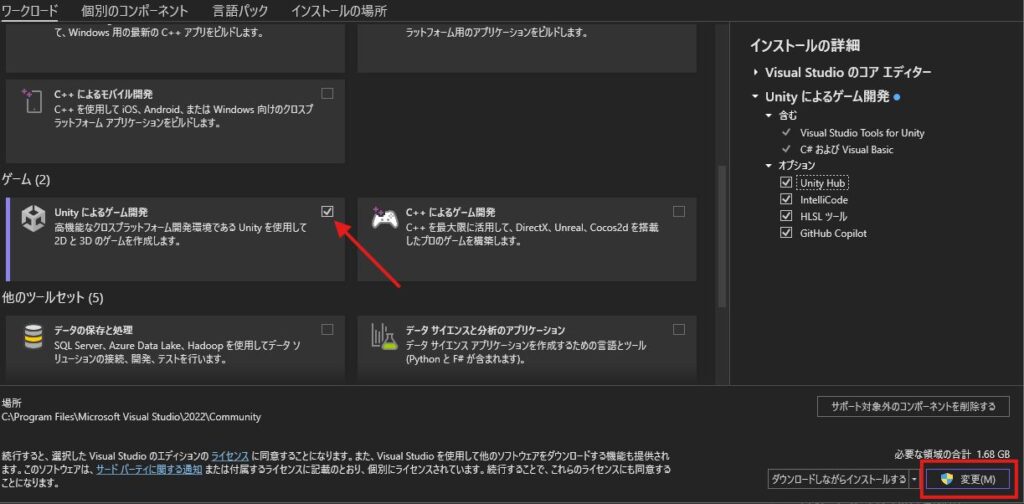Toggle the GitHub Copilot option checkbox
Image resolution: width=1024 pixels, height=504 pixels.
coord(786,233)
